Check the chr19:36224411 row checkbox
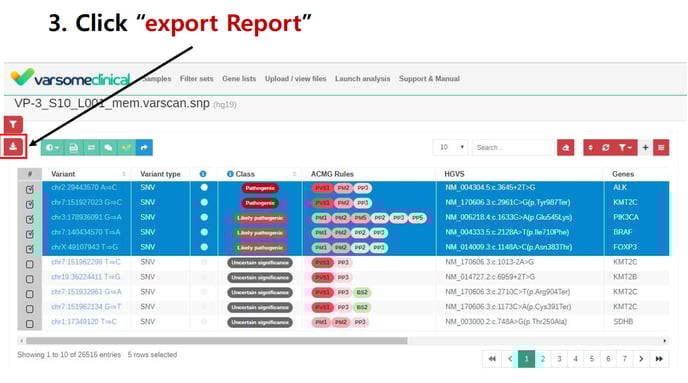 click(x=29, y=279)
